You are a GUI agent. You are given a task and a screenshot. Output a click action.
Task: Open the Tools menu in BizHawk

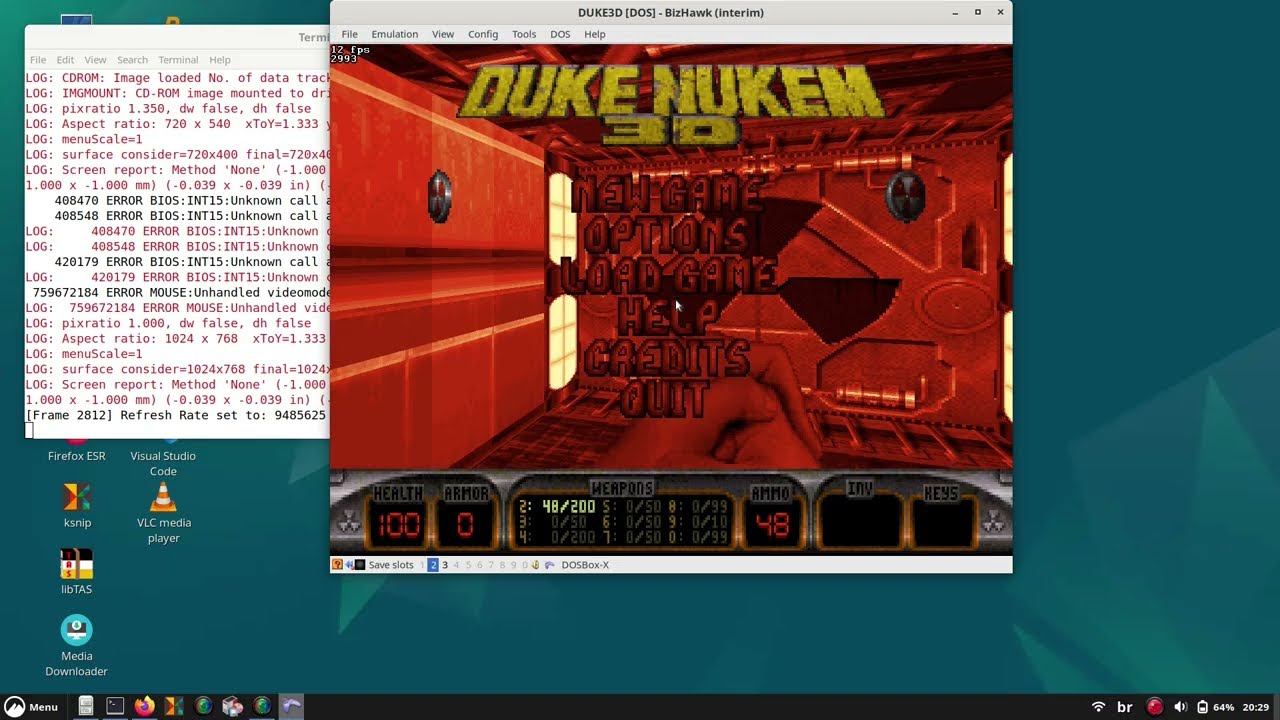pyautogui.click(x=524, y=34)
